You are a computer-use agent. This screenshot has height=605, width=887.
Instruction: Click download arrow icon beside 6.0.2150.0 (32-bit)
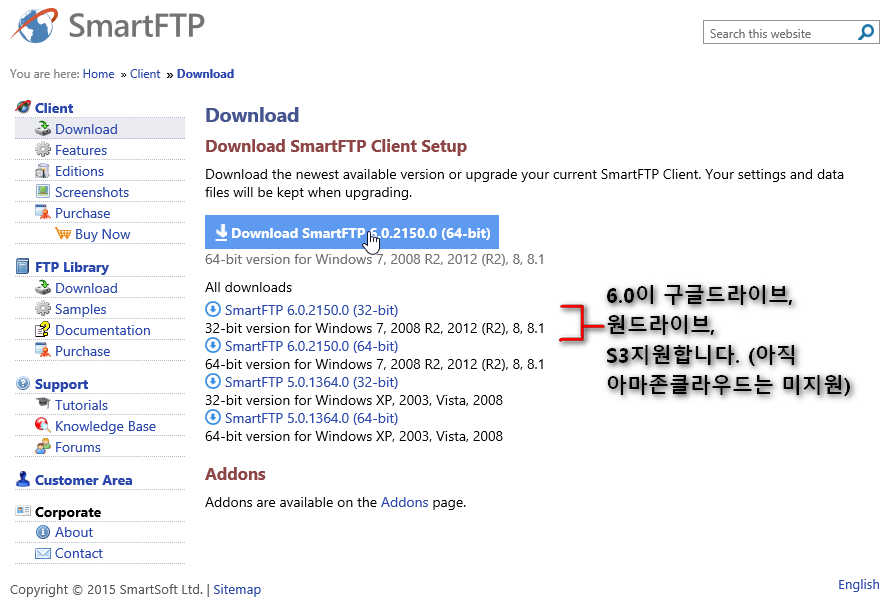tap(213, 310)
